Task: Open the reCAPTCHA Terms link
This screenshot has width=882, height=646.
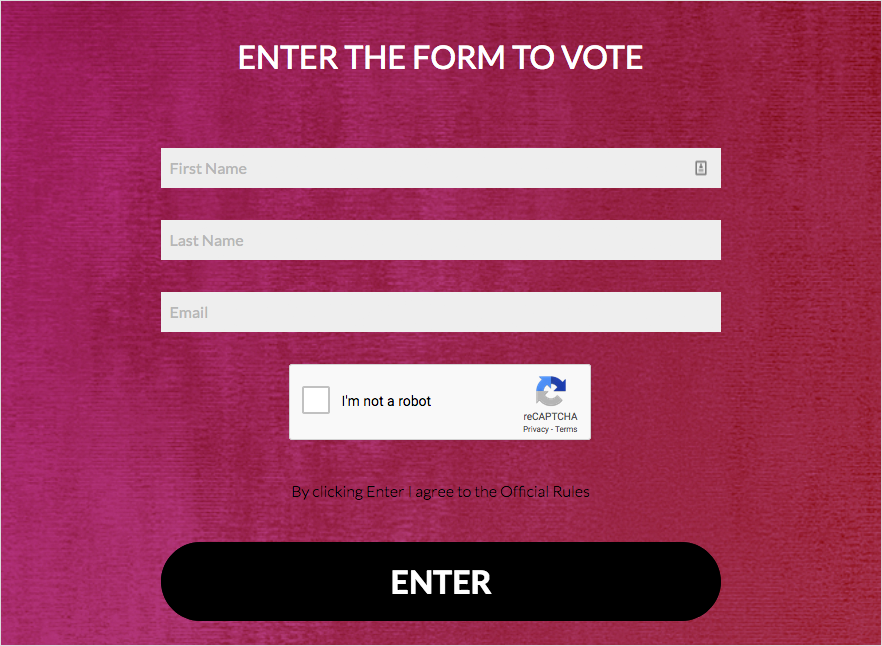Action: point(566,429)
